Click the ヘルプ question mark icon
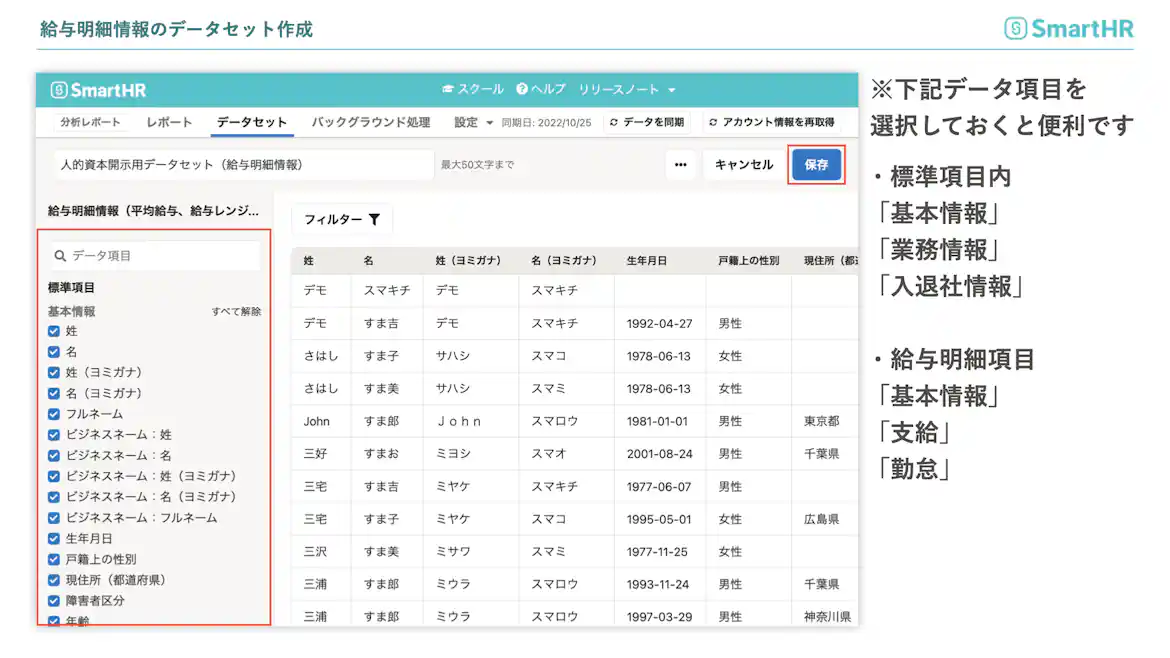Screen dimensions: 1170x658 522,88
